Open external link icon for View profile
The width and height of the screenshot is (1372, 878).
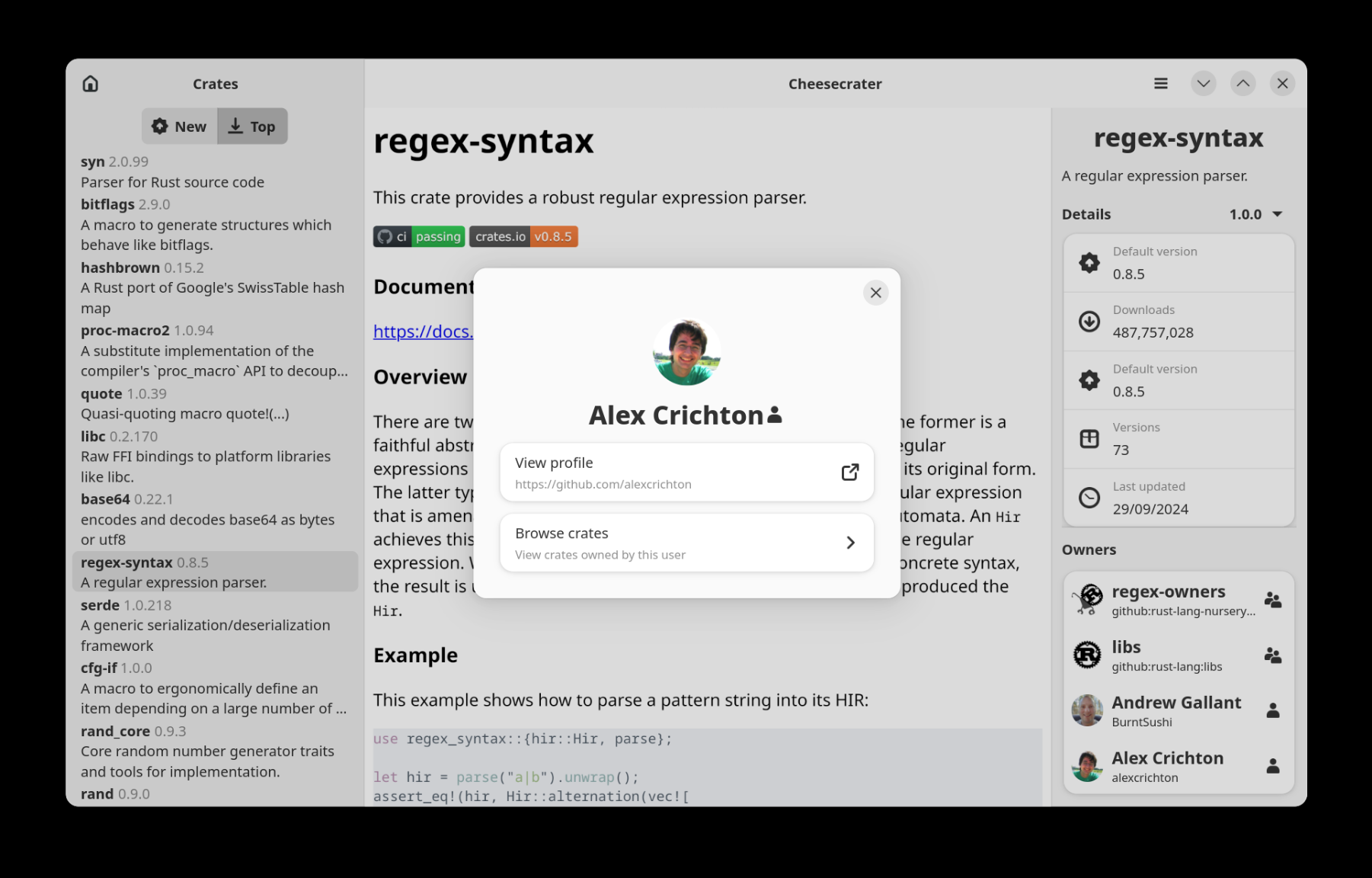coord(850,473)
